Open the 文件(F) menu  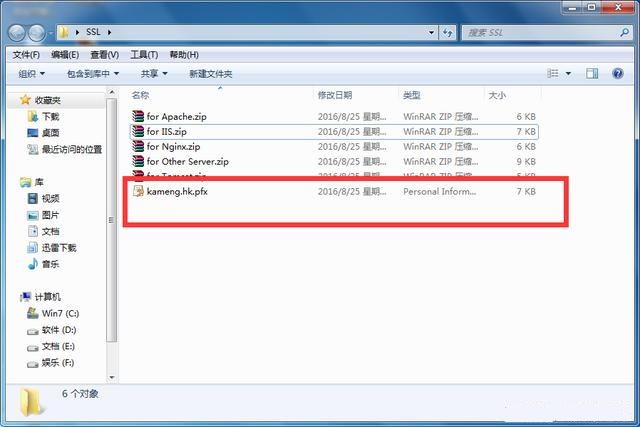26,54
